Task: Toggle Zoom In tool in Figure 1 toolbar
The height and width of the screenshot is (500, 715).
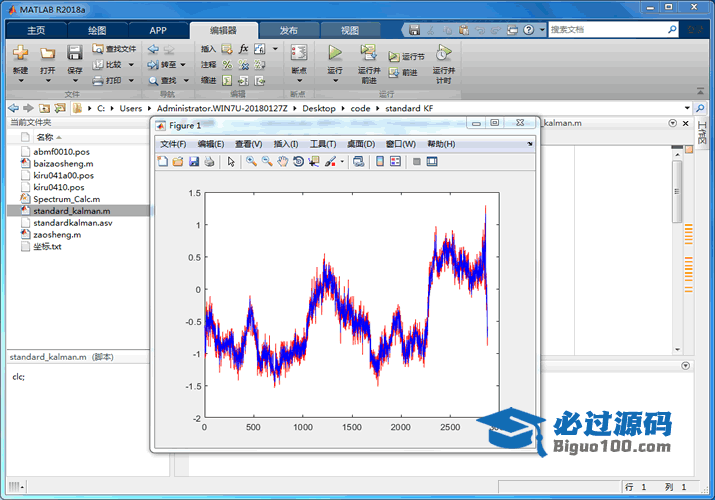Action: coord(251,161)
